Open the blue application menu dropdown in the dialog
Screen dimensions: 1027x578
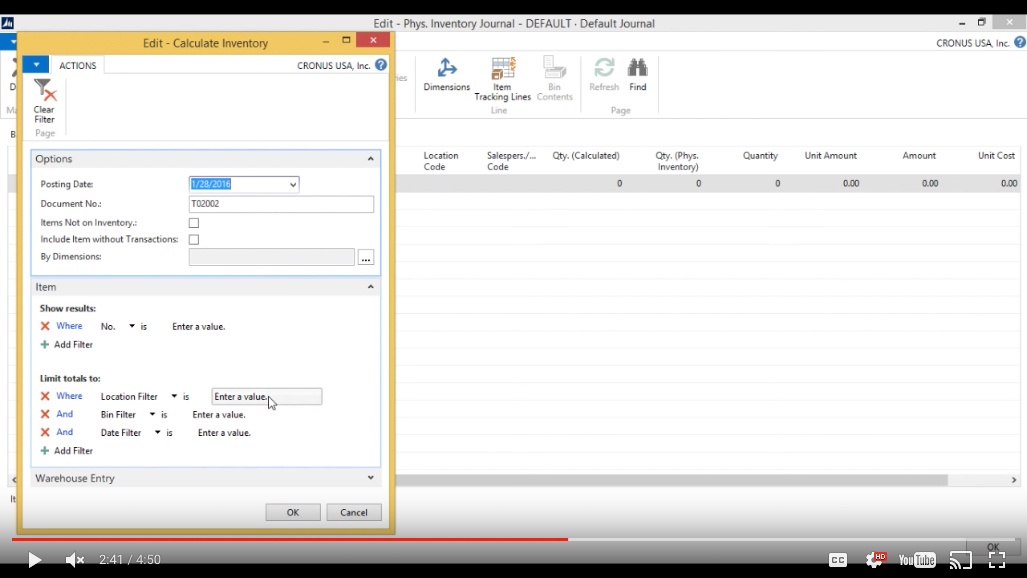point(36,65)
